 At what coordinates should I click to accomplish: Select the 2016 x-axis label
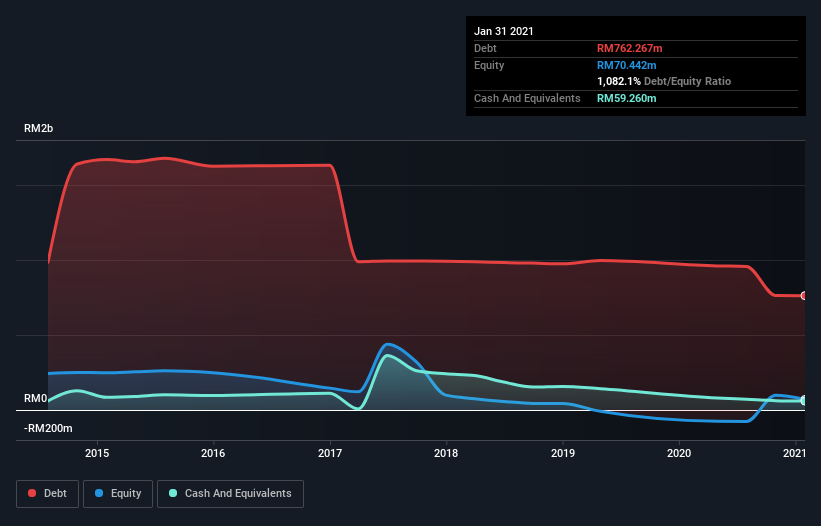pyautogui.click(x=213, y=453)
